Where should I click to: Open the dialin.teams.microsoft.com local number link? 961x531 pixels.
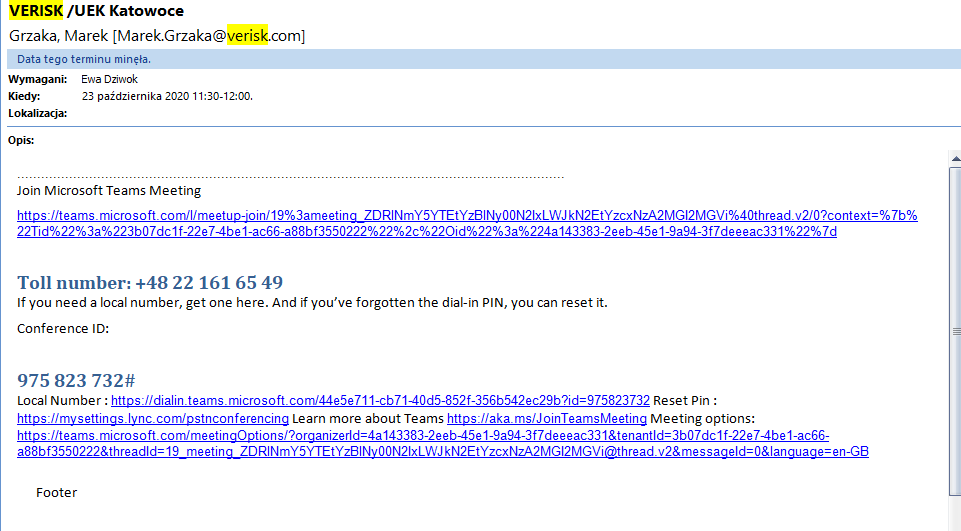click(380, 400)
